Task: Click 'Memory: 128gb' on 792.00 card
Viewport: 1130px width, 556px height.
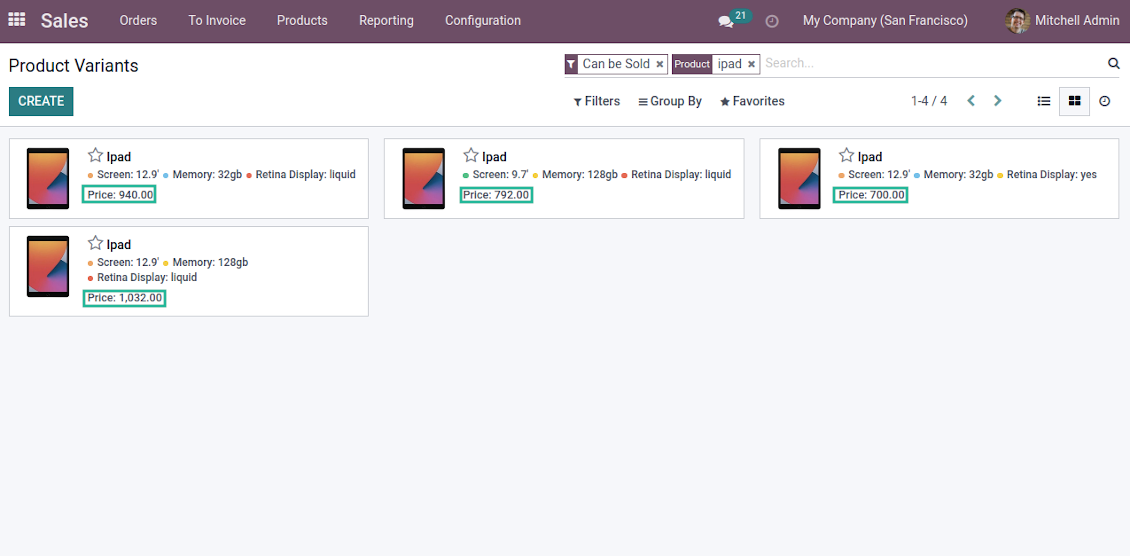Action: (x=575, y=174)
